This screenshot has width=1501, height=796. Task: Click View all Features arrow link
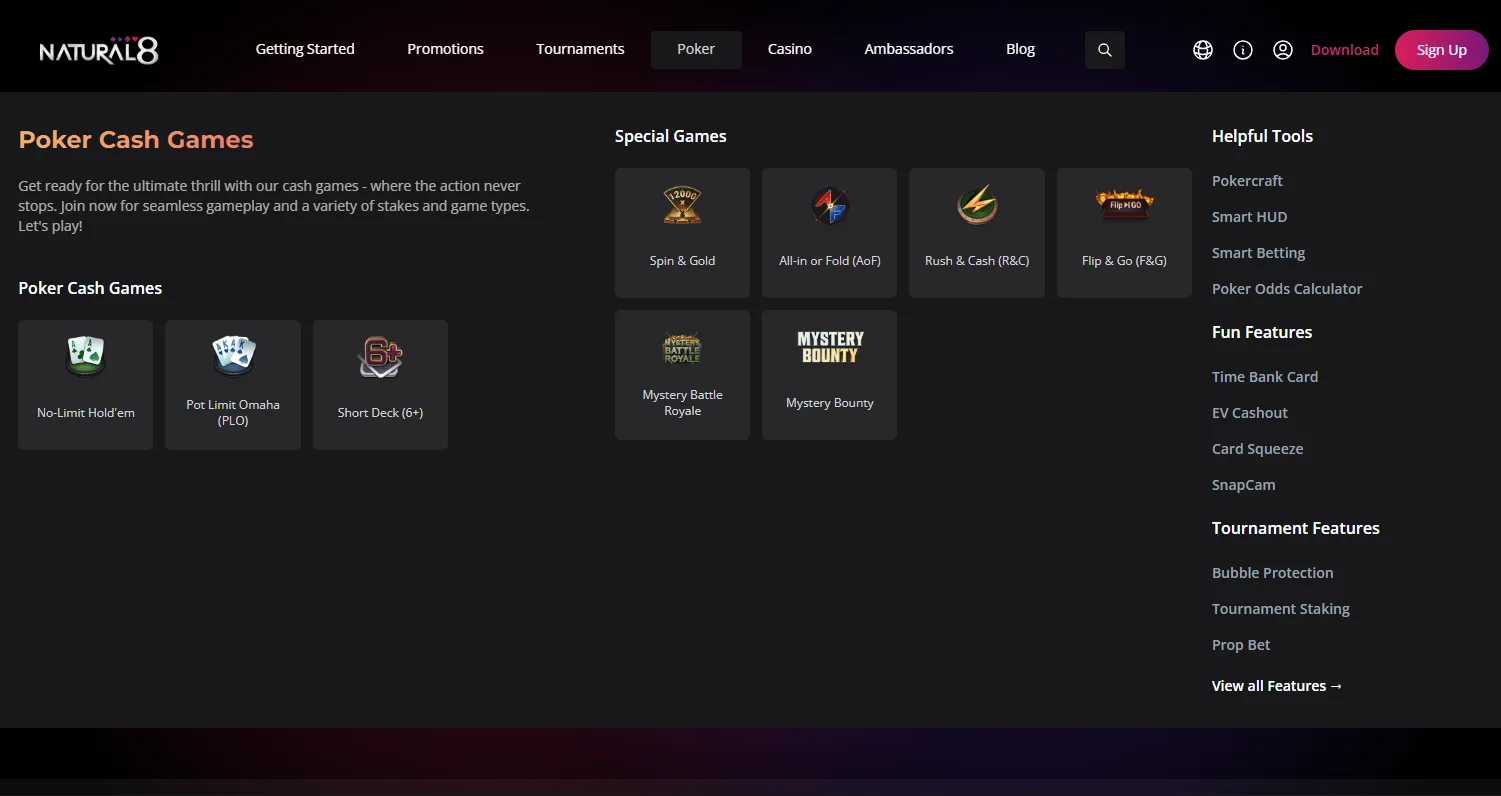pyautogui.click(x=1277, y=686)
